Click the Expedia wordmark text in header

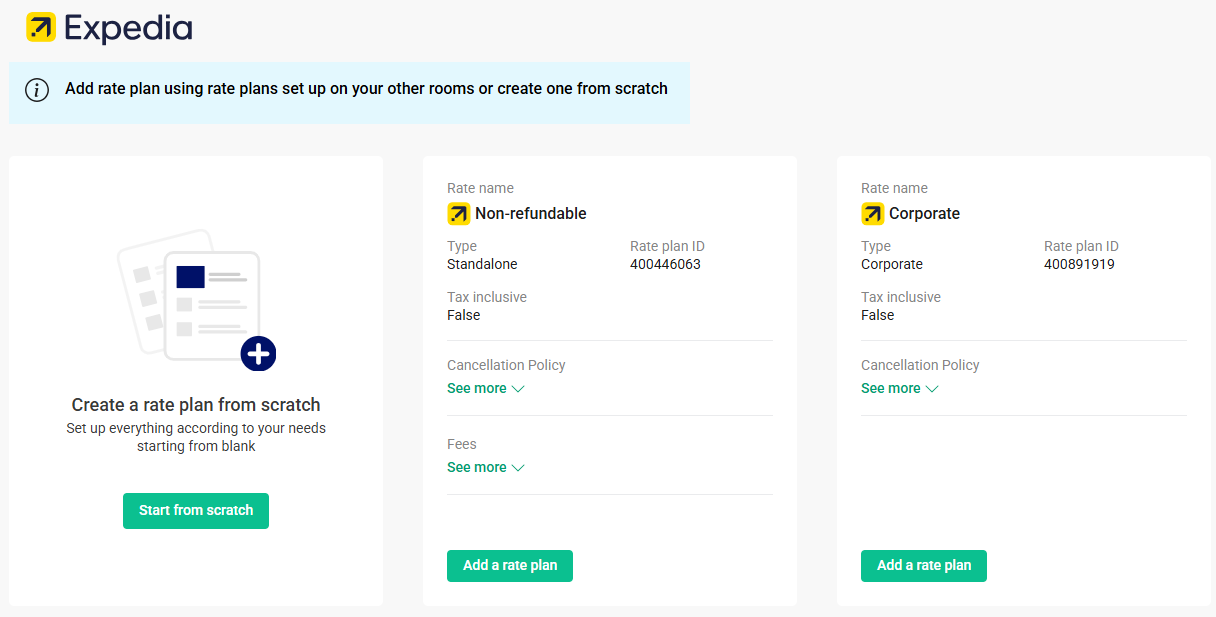click(128, 29)
